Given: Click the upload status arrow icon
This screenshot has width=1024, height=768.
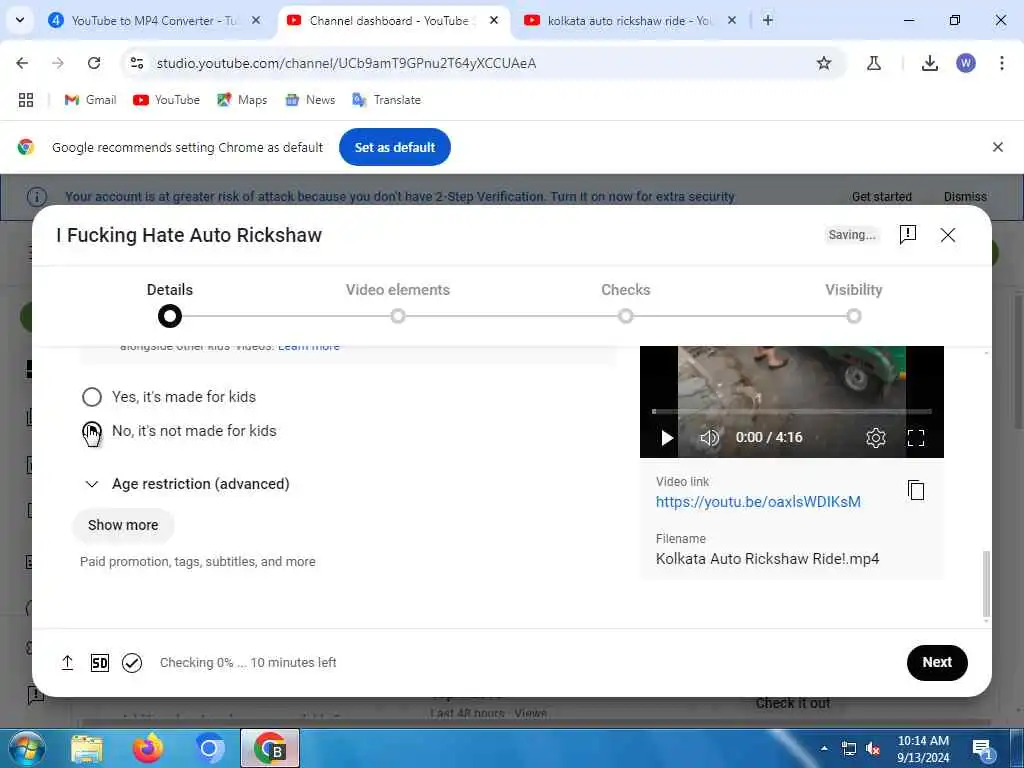Looking at the screenshot, I should (67, 662).
